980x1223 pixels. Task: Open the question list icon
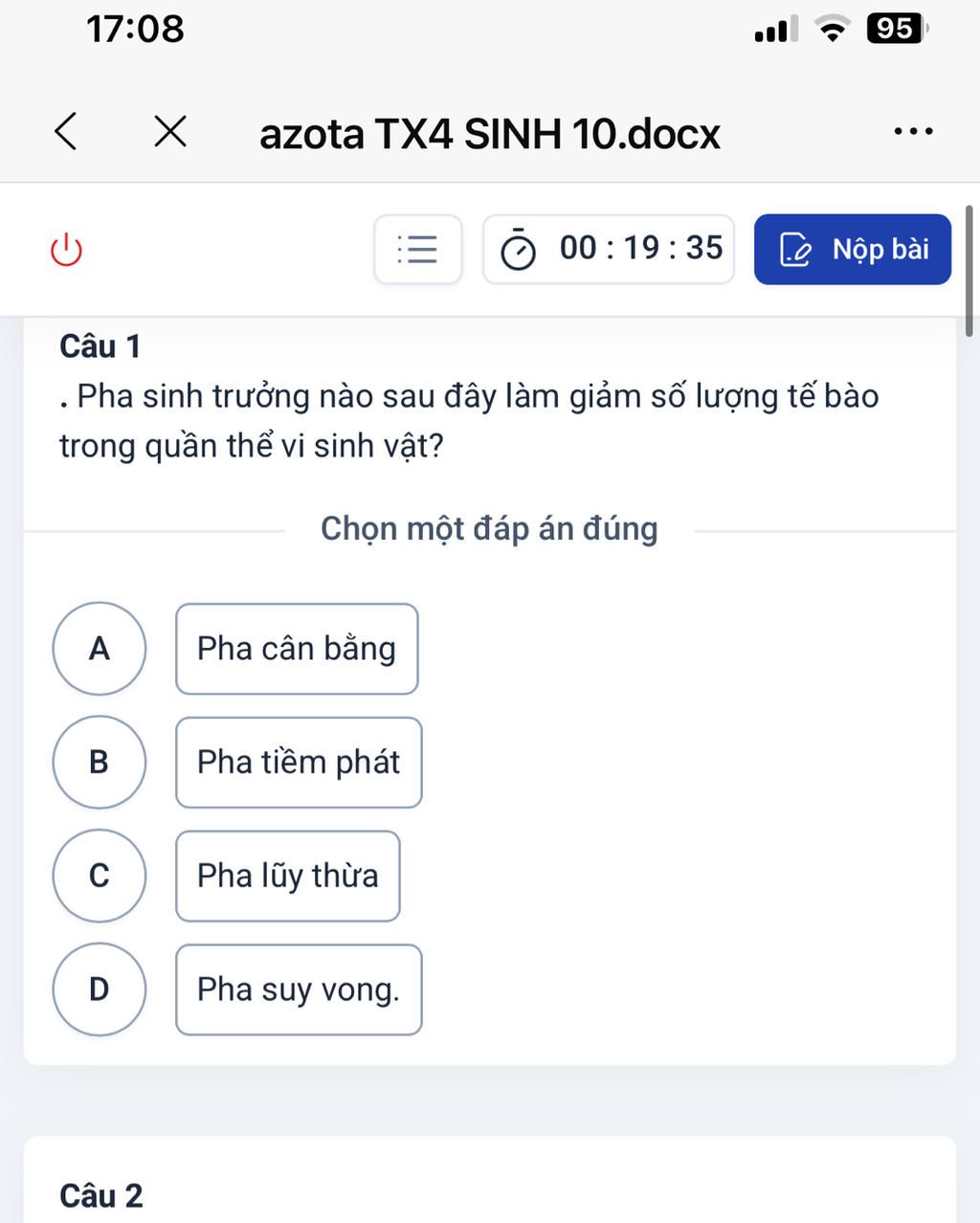click(417, 250)
